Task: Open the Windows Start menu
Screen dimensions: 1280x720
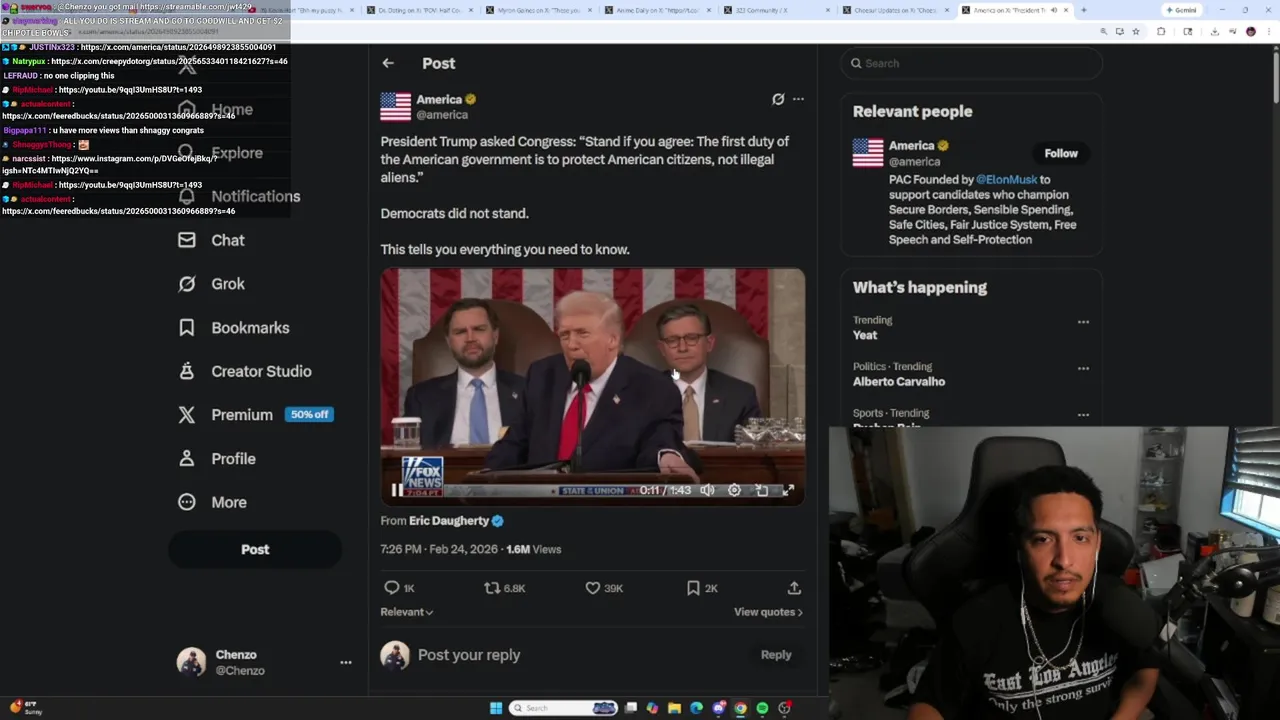Action: tap(496, 708)
